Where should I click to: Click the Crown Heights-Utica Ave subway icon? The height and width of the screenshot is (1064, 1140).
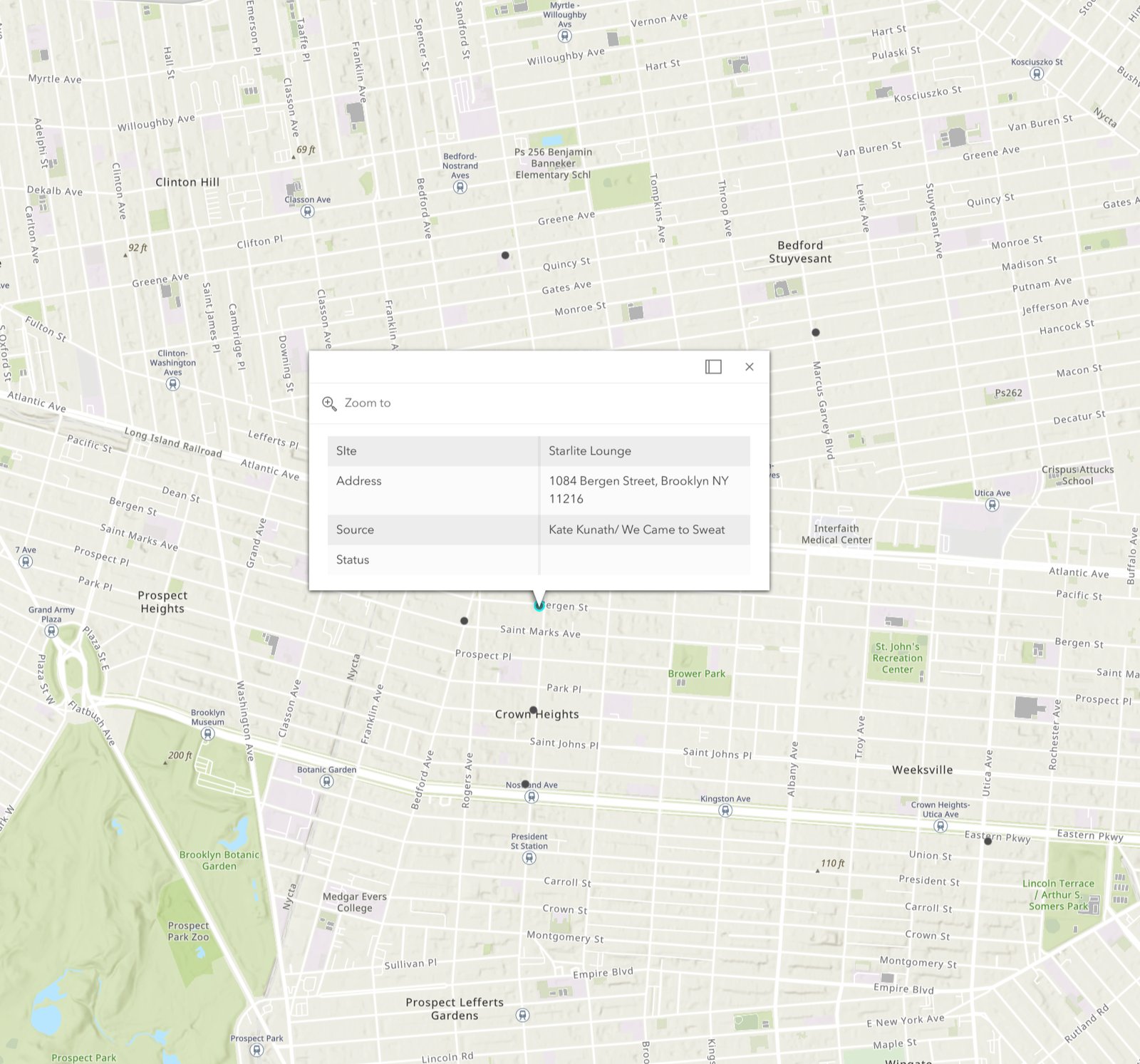pyautogui.click(x=940, y=826)
